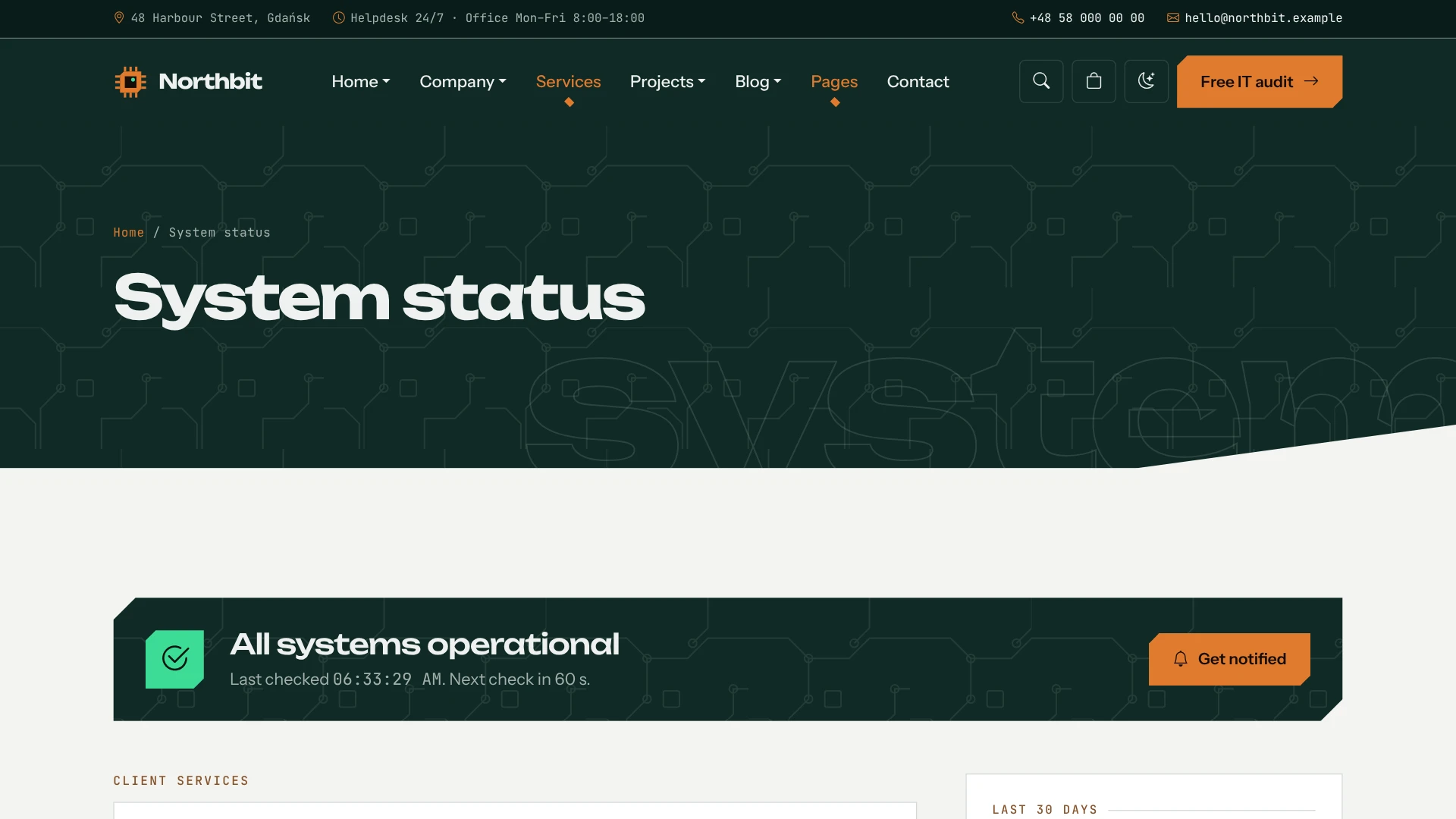The width and height of the screenshot is (1456, 819).
Task: Expand the Company dropdown menu
Action: pyautogui.click(x=463, y=81)
